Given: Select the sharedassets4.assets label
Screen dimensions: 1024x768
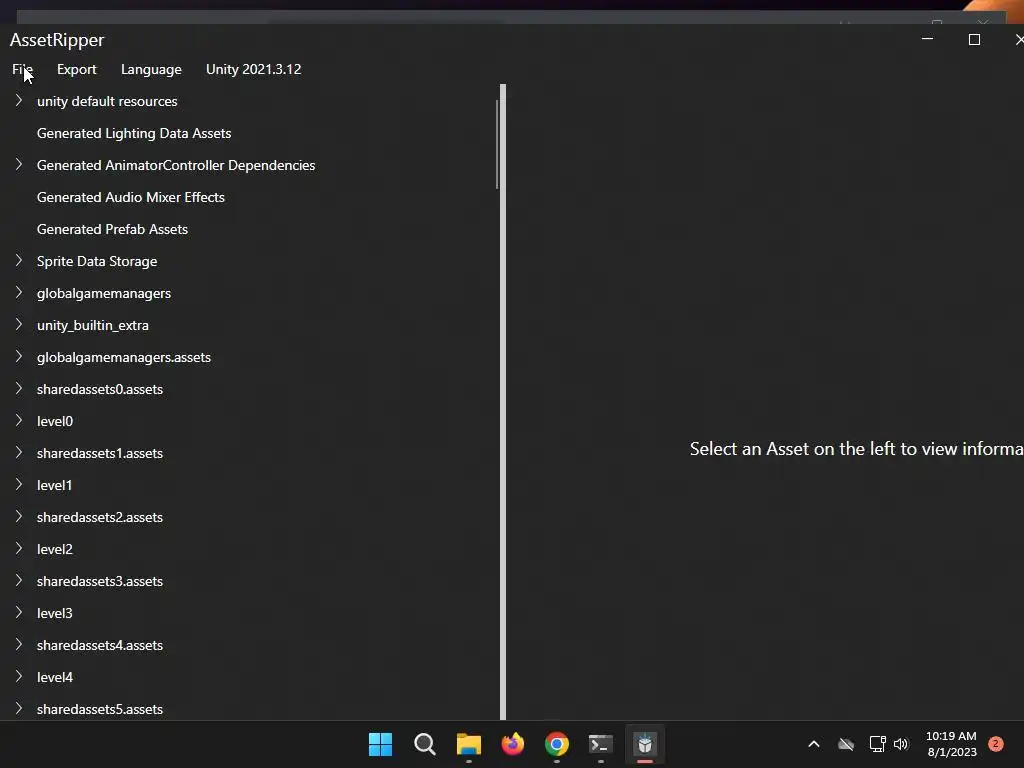Looking at the screenshot, I should [x=100, y=645].
